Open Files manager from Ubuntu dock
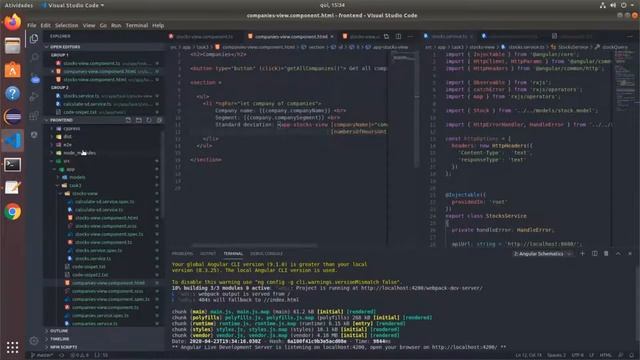The width and height of the screenshot is (640, 360). tap(13, 46)
